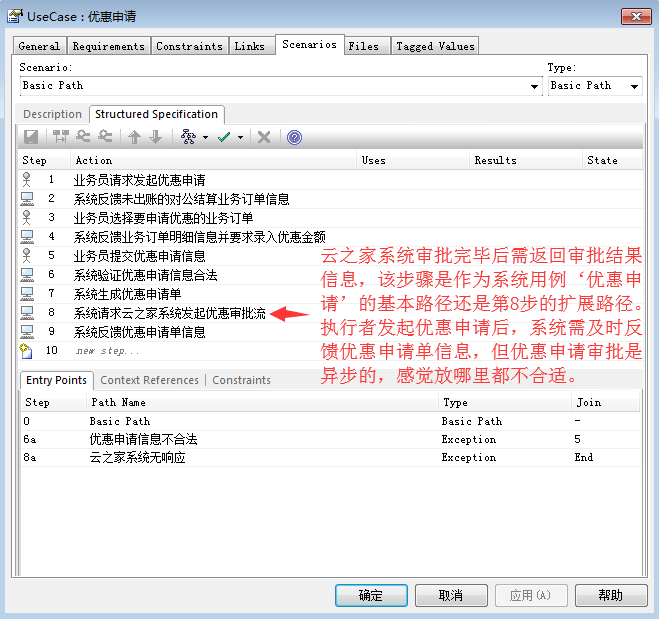Viewport: 659px width, 619px height.
Task: Click the 确定 button
Action: [x=371, y=595]
